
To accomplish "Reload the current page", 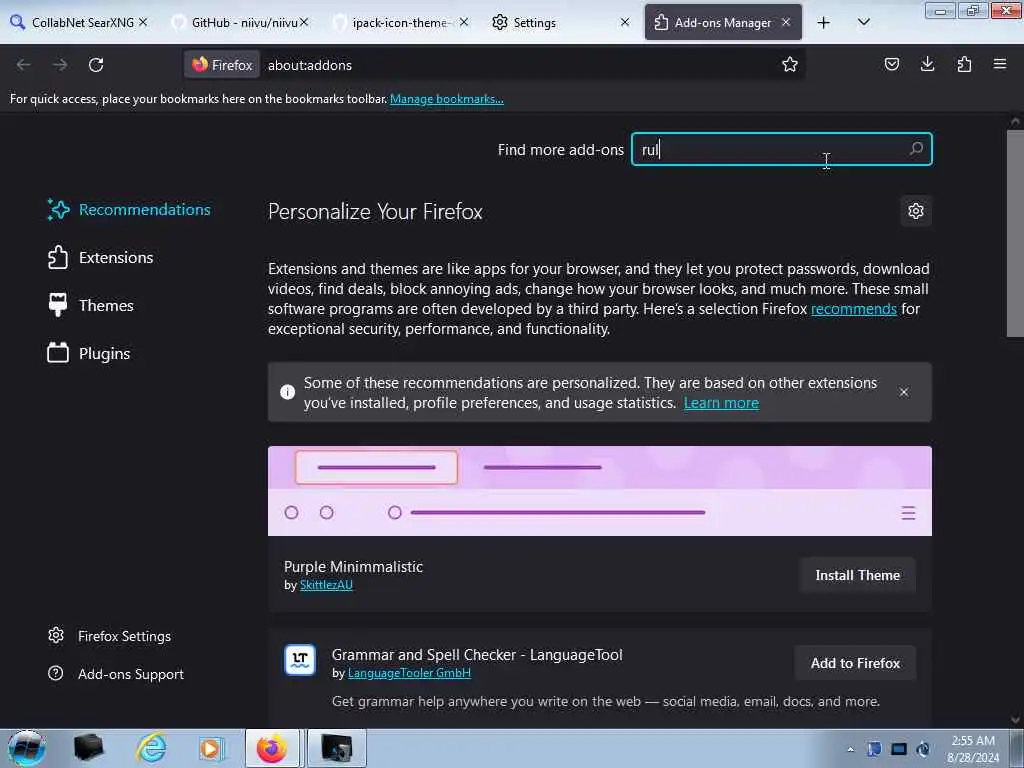I will (x=96, y=65).
